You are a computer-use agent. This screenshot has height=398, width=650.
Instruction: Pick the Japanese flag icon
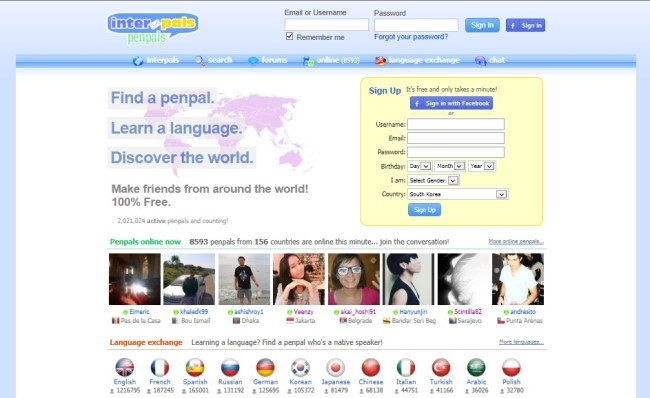click(335, 367)
